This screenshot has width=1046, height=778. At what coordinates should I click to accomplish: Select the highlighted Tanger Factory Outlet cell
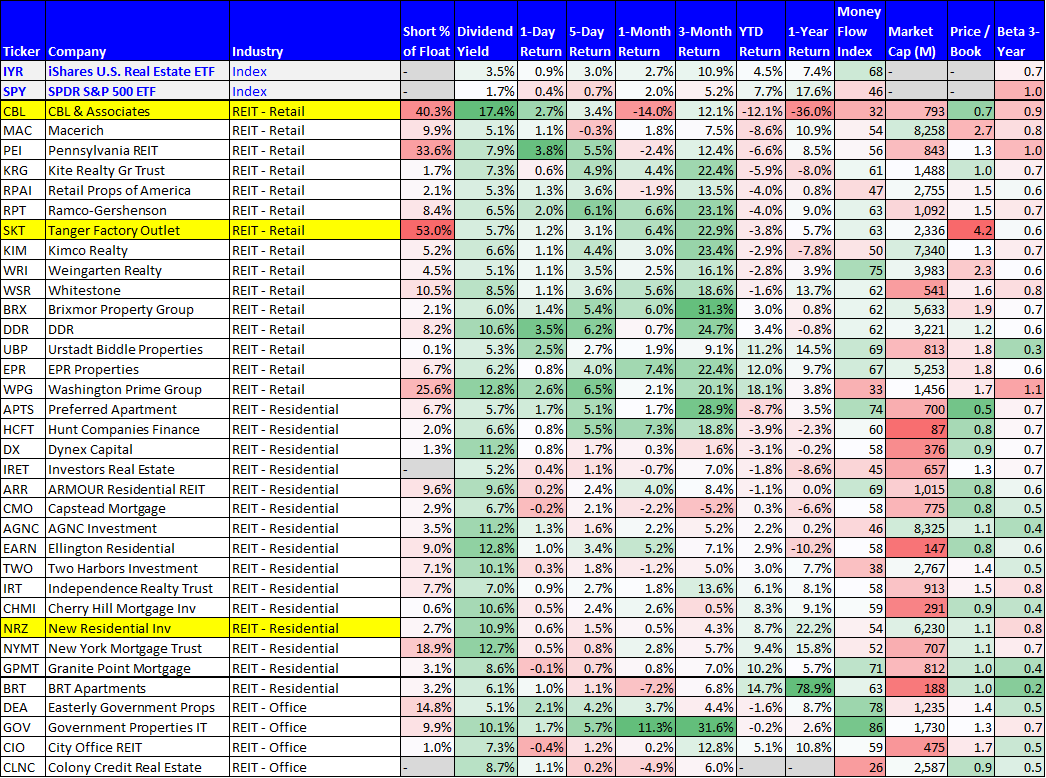137,231
